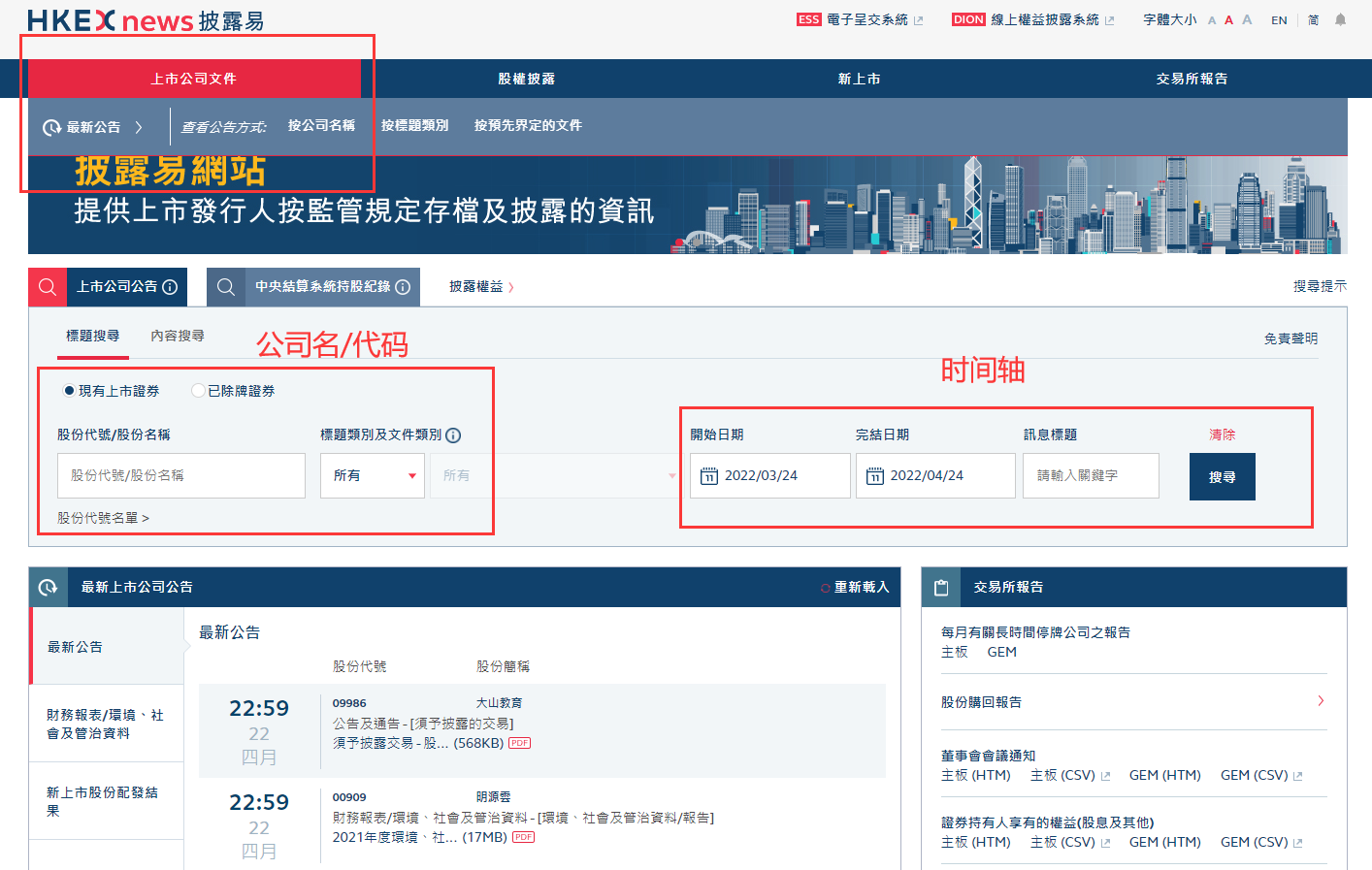Screen dimensions: 1372x870
Task: Open the 00909 2021年度環境 document
Action: pyautogui.click(x=420, y=837)
